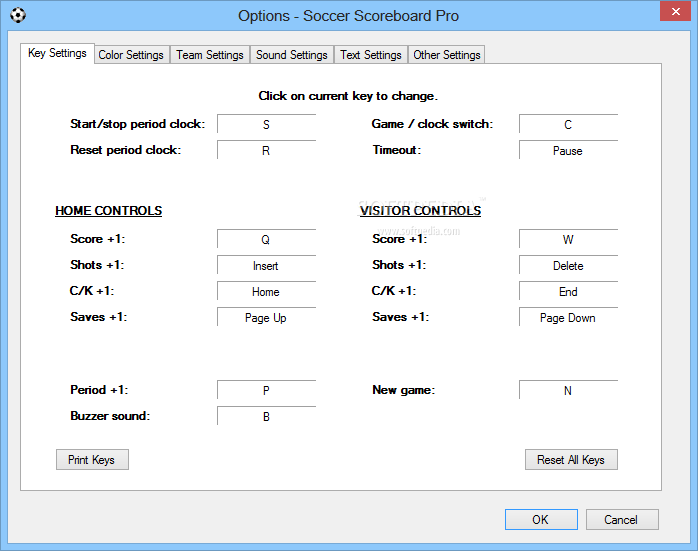Close the Options dialog window

675,11
